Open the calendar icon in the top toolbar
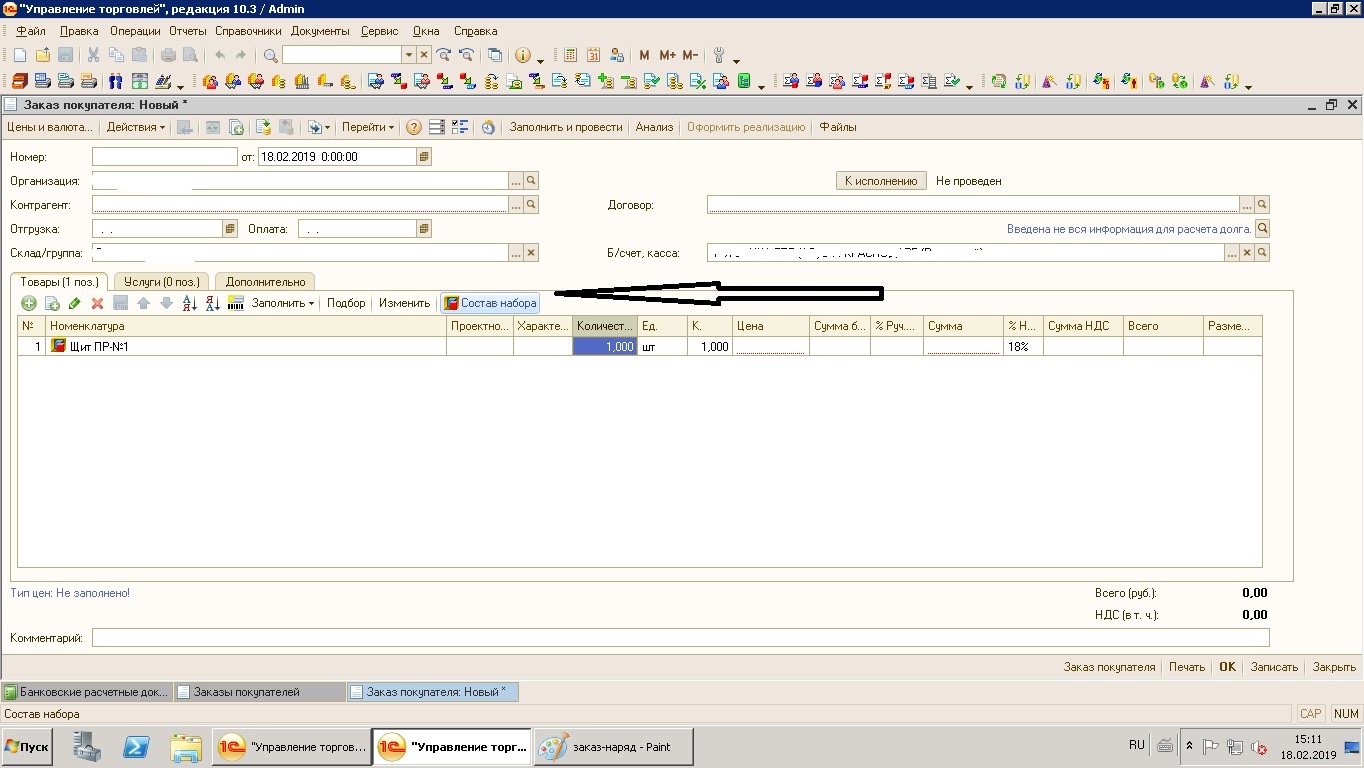The width and height of the screenshot is (1364, 768). [x=594, y=56]
